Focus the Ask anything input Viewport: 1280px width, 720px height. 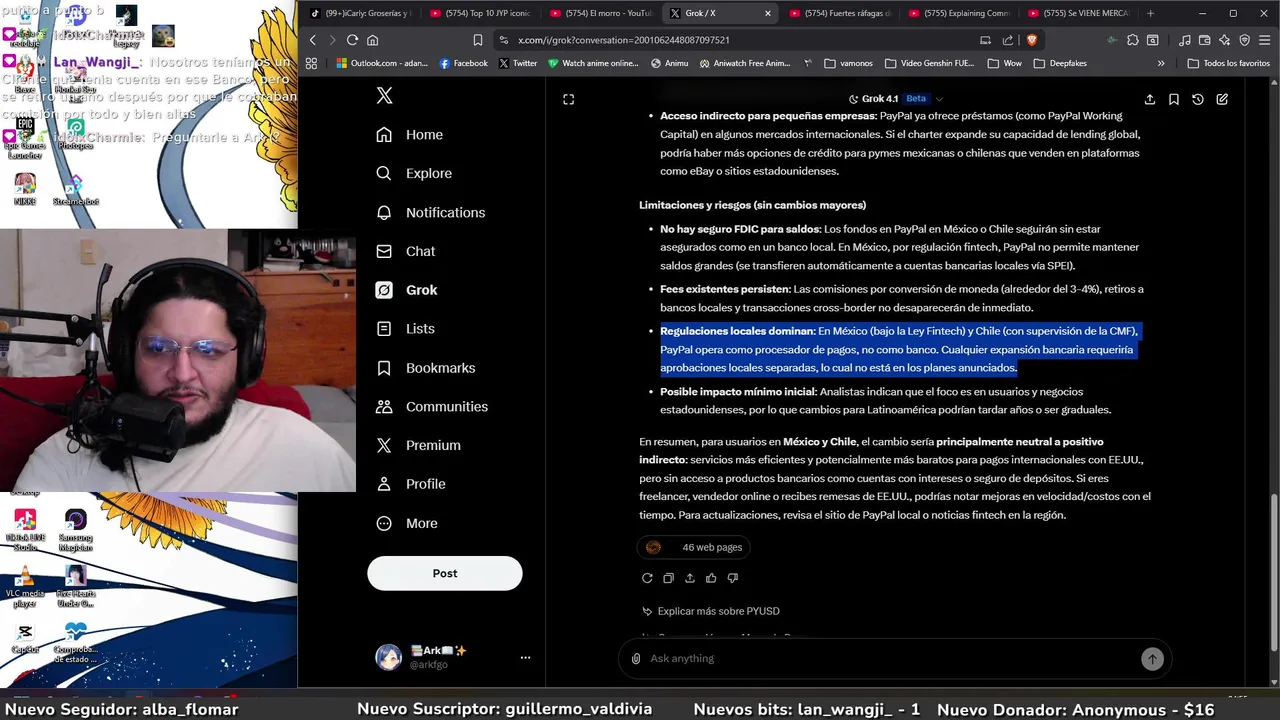890,658
